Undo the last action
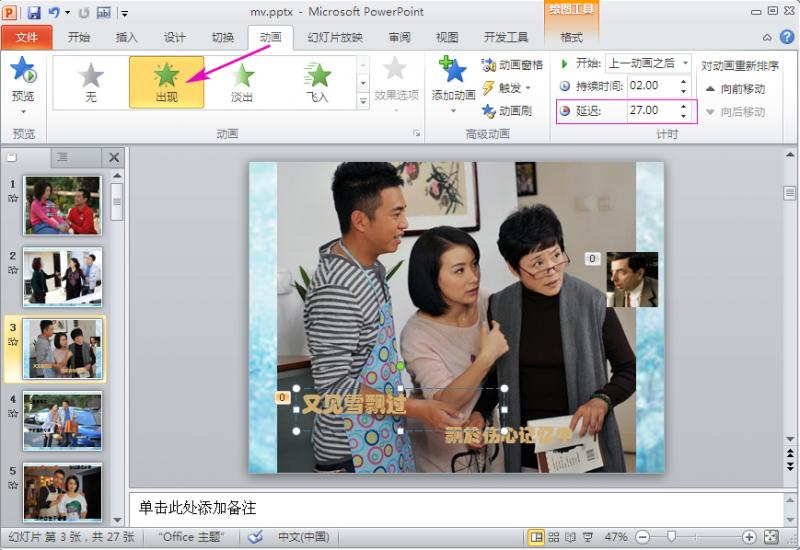800x550 pixels. click(x=54, y=12)
